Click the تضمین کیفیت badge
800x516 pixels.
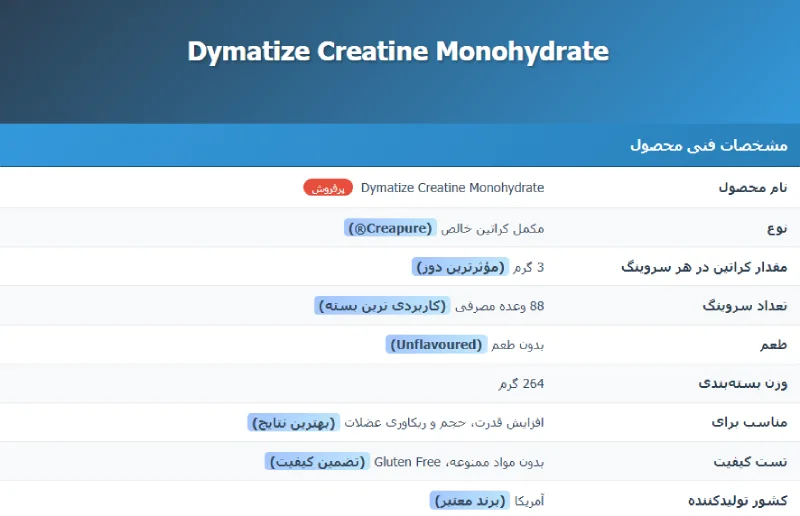(x=315, y=462)
